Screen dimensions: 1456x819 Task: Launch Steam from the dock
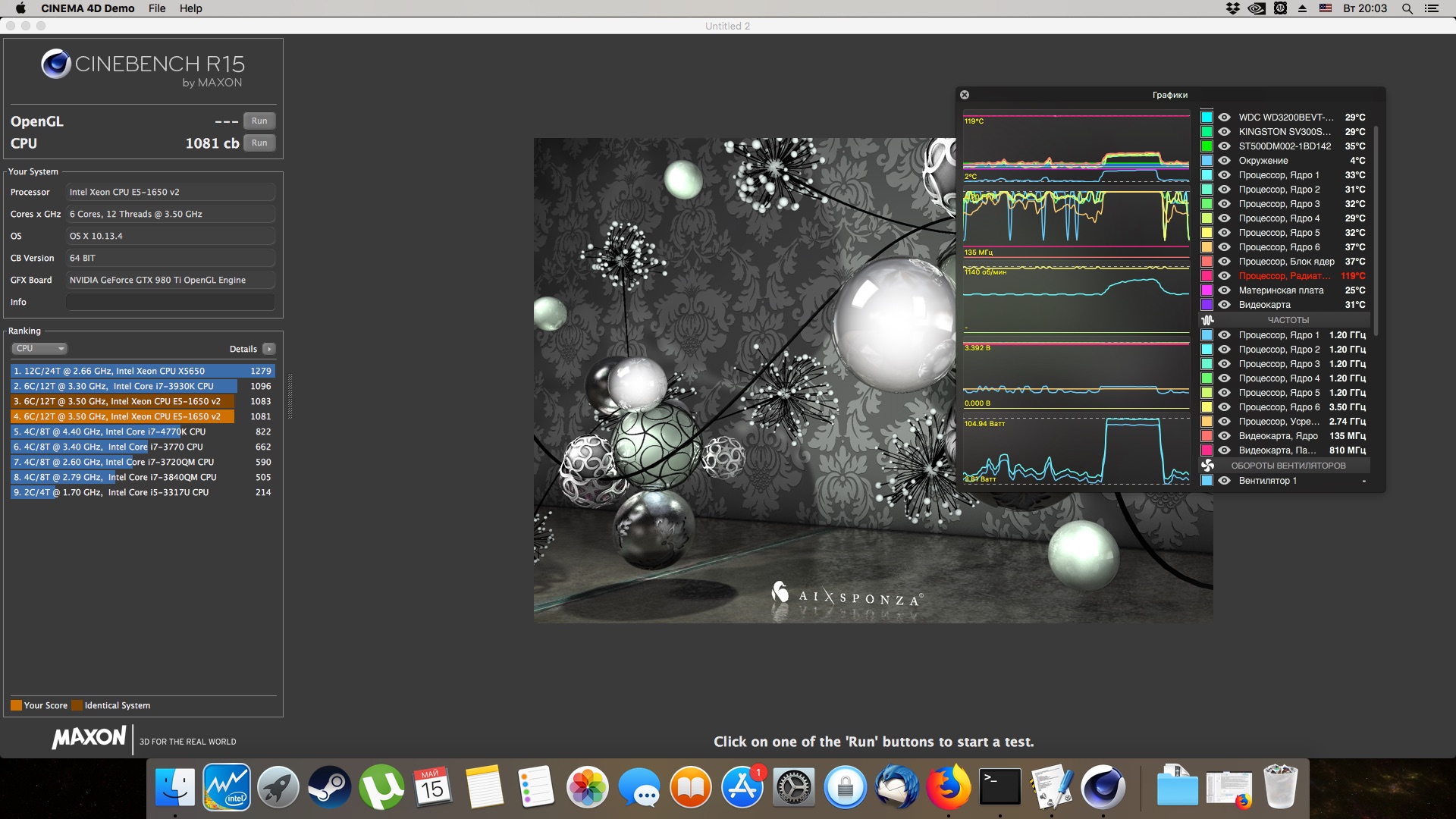point(329,789)
